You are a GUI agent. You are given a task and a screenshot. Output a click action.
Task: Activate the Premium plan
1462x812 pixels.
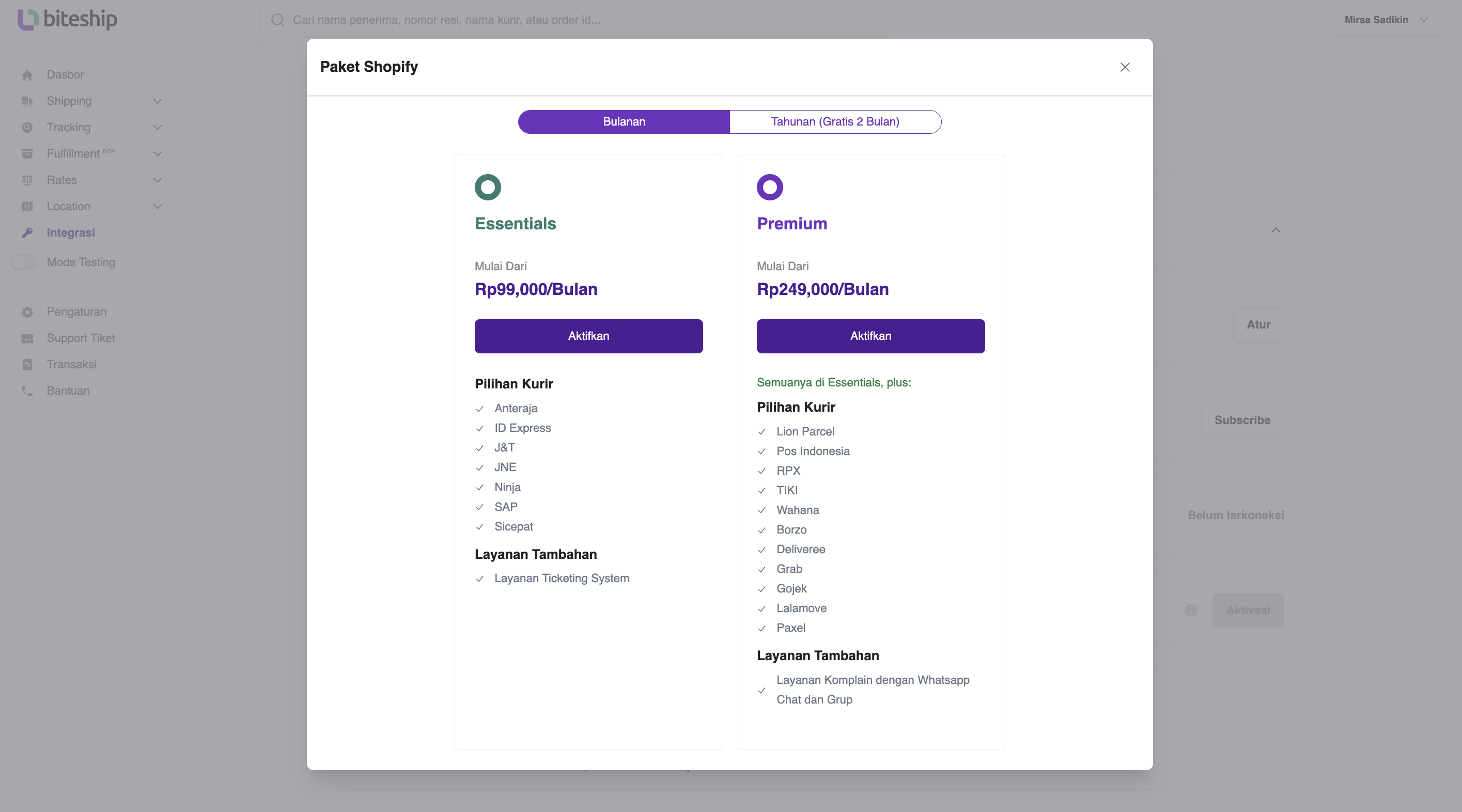tap(870, 336)
